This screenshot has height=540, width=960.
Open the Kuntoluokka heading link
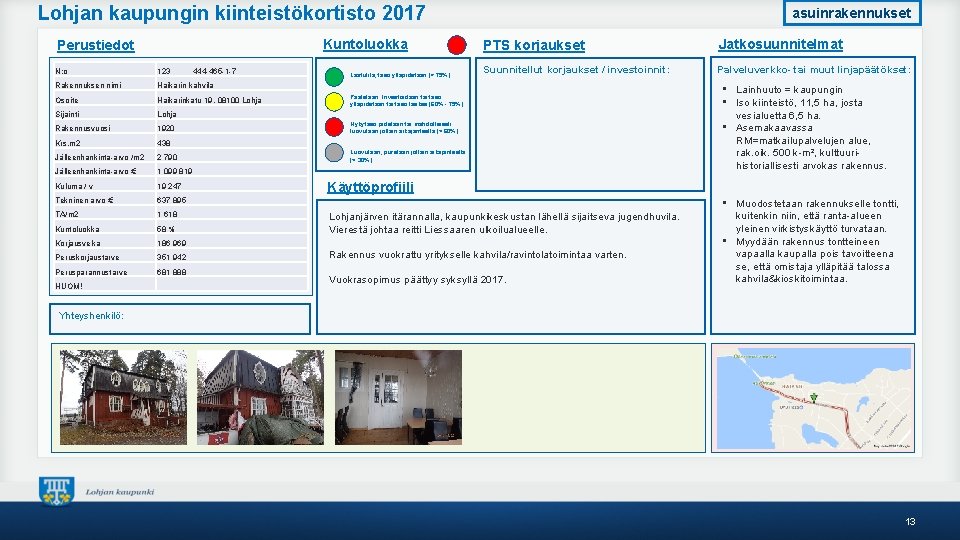click(x=366, y=44)
